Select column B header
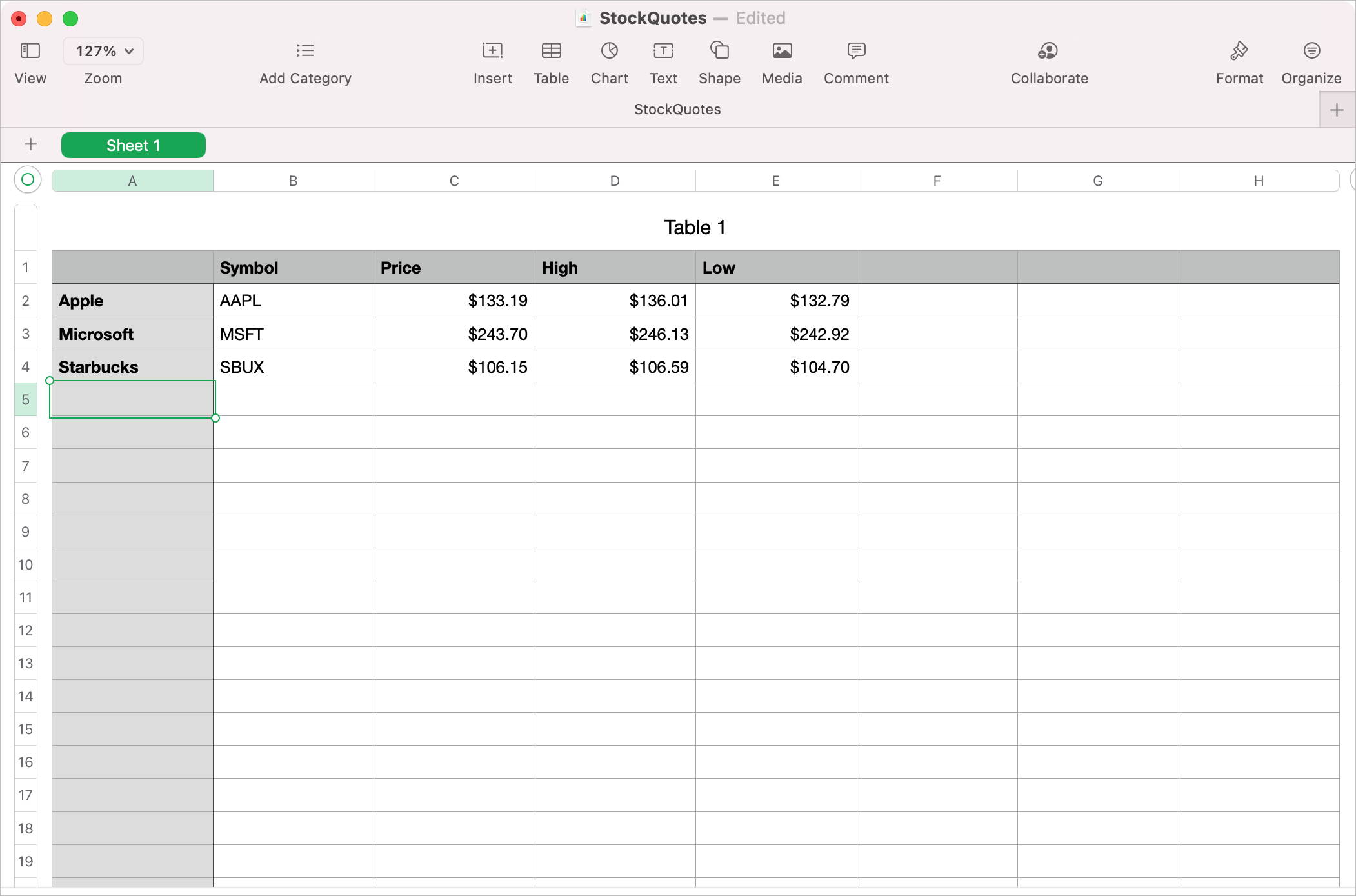 (x=294, y=181)
